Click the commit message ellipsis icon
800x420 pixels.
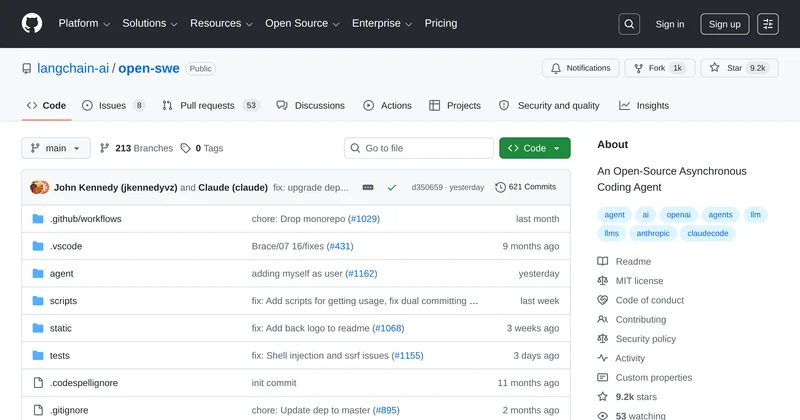(x=368, y=187)
